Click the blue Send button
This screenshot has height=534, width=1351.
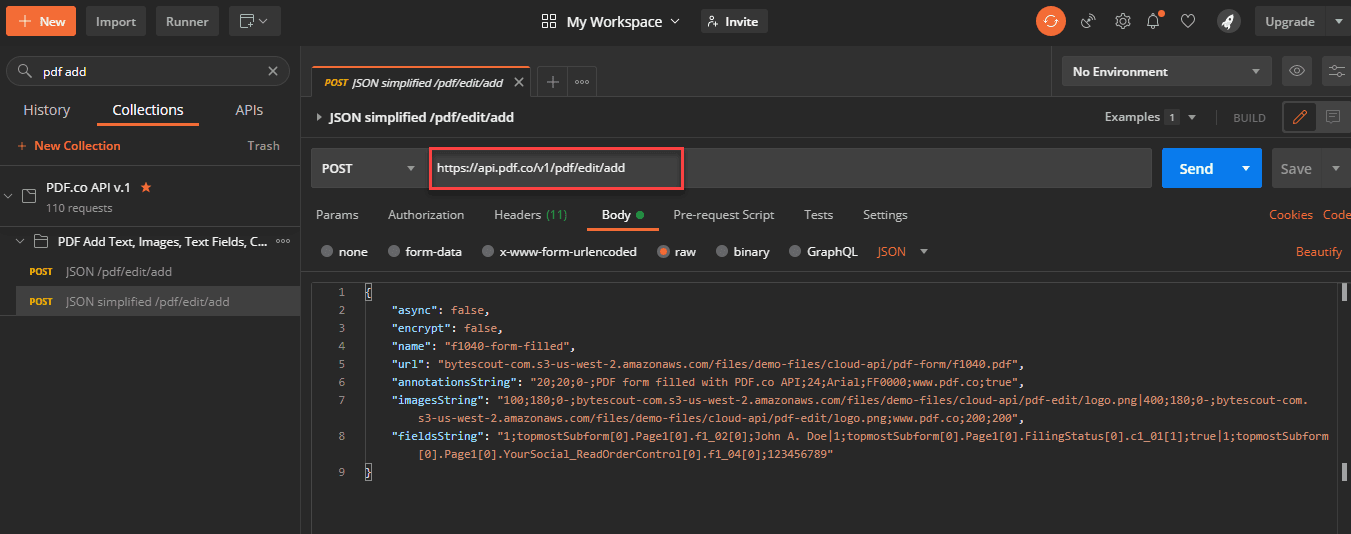click(1195, 169)
